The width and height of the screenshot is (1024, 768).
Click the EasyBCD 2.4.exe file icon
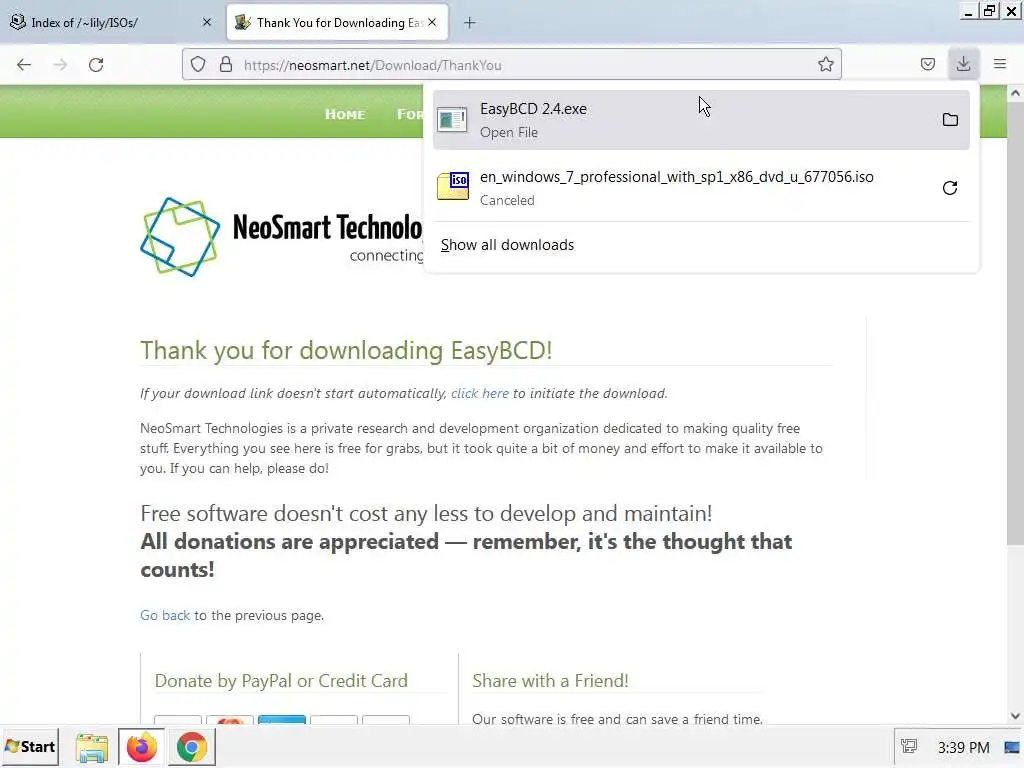pos(452,120)
